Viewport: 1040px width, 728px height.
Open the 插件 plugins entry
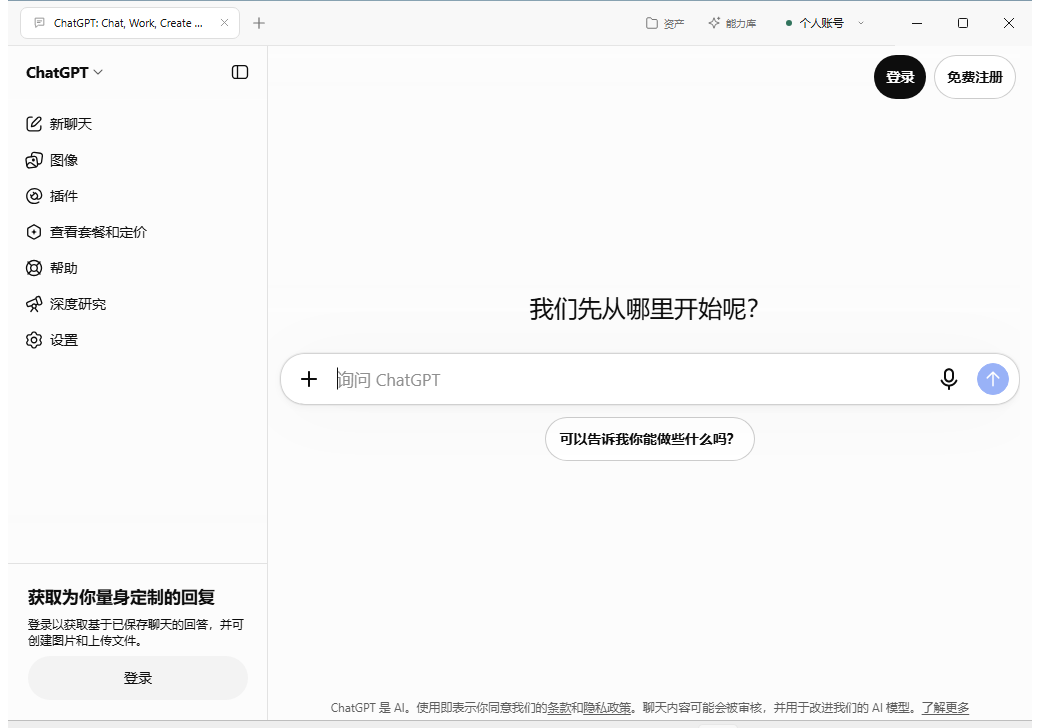point(52,196)
